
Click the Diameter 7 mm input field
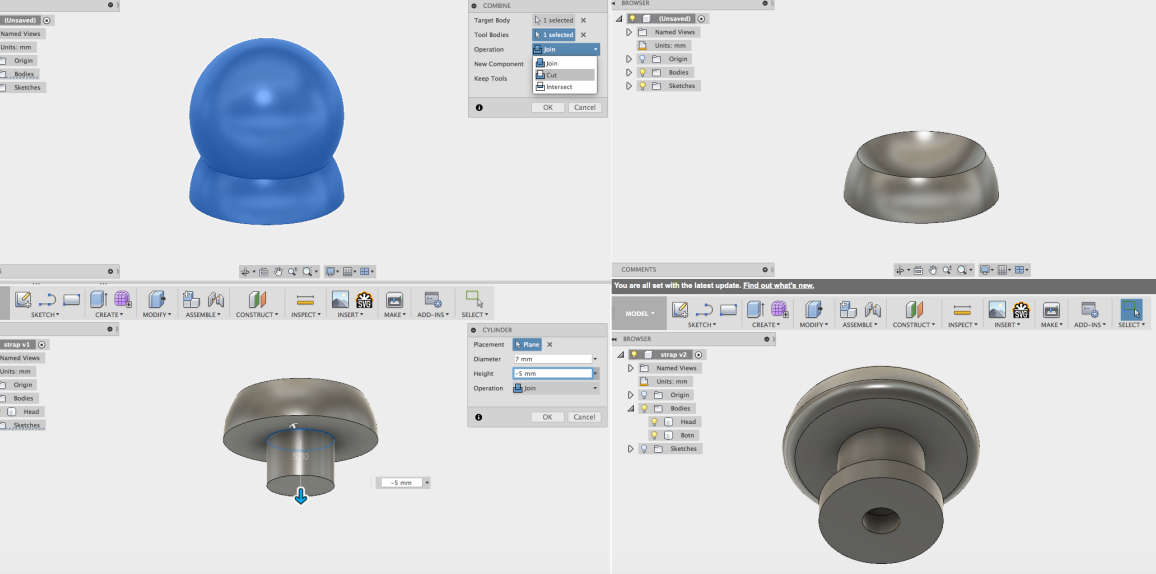click(x=553, y=359)
